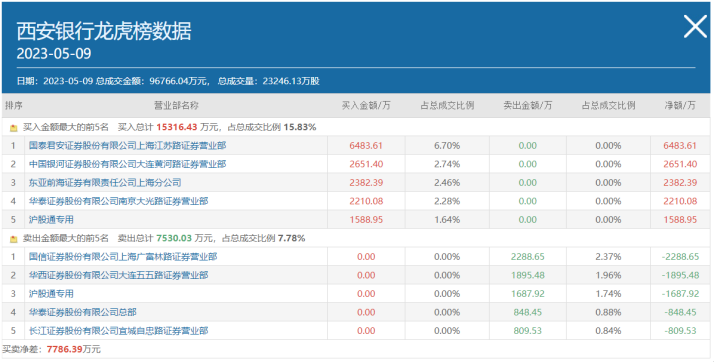This screenshot has height=362, width=714.
Task: Select the 1.96% sell ratio cell
Action: pos(608,275)
